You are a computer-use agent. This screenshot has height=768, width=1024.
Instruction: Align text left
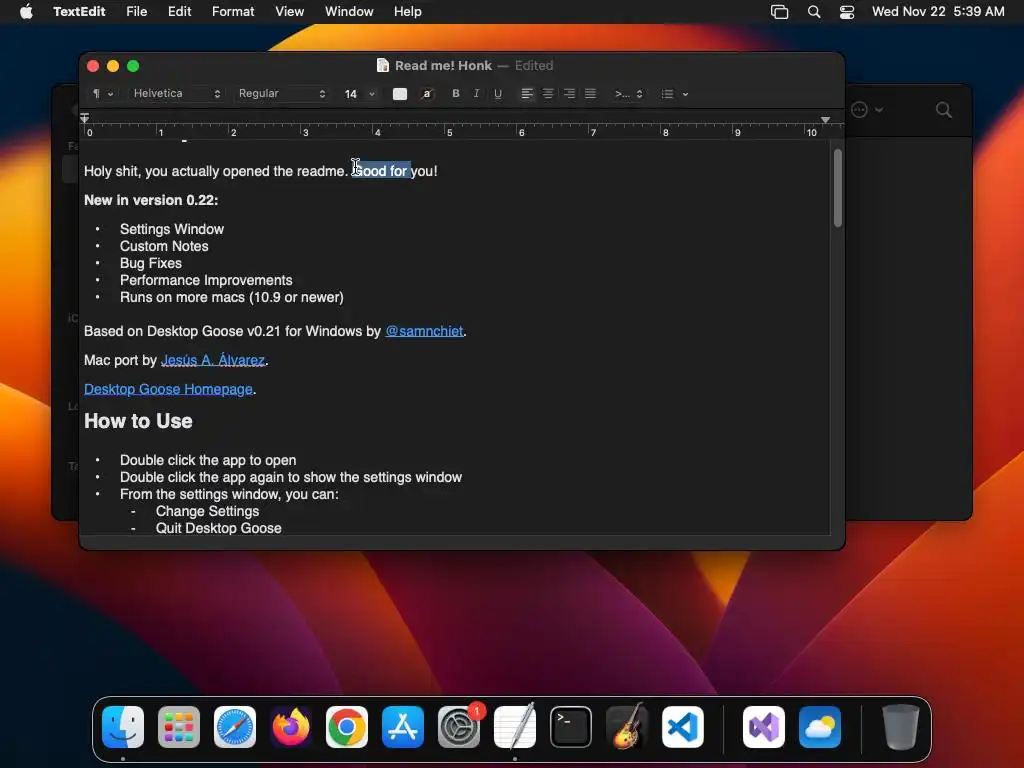click(x=527, y=93)
